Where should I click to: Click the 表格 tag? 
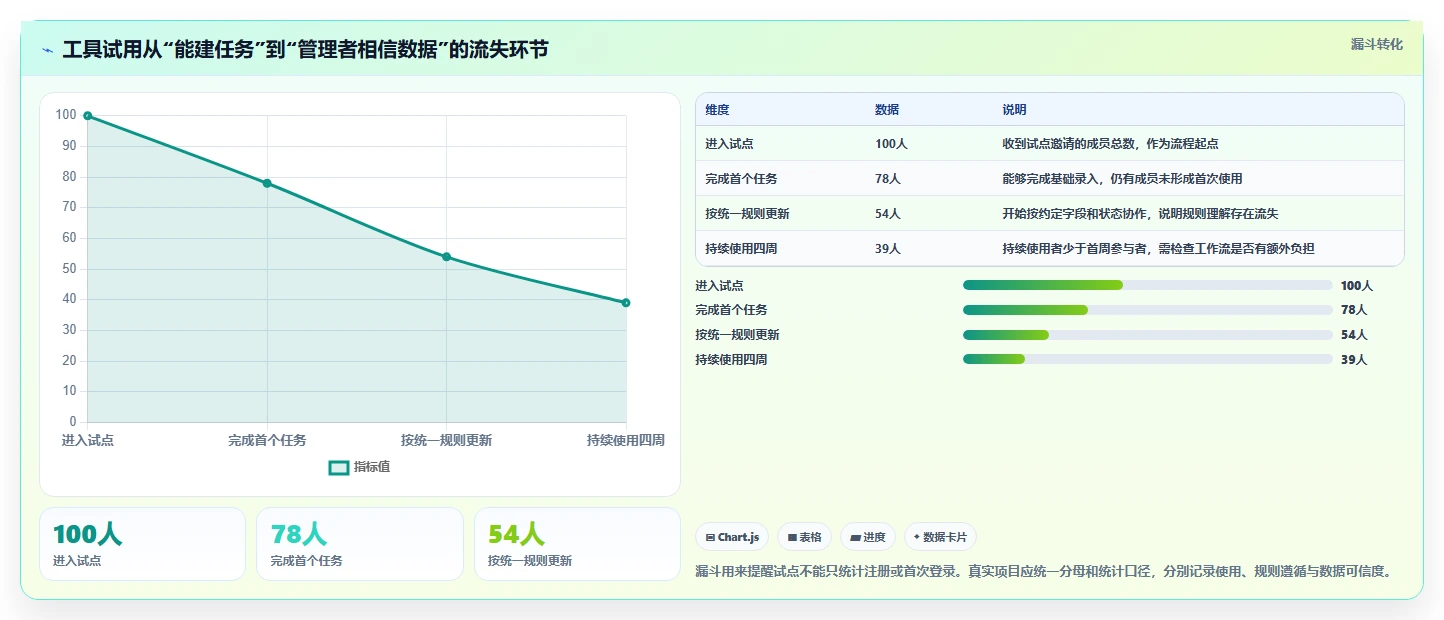[x=804, y=537]
